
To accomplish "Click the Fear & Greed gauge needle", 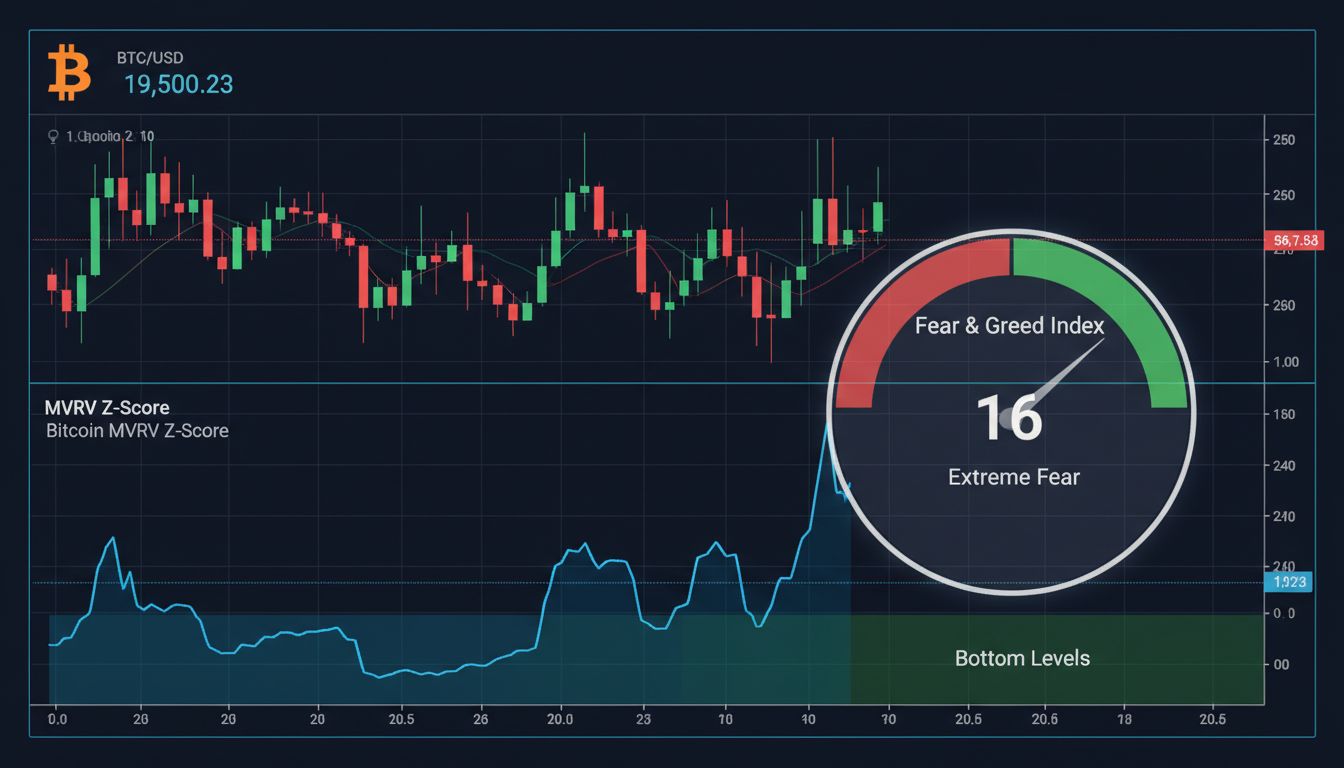I will point(1066,371).
